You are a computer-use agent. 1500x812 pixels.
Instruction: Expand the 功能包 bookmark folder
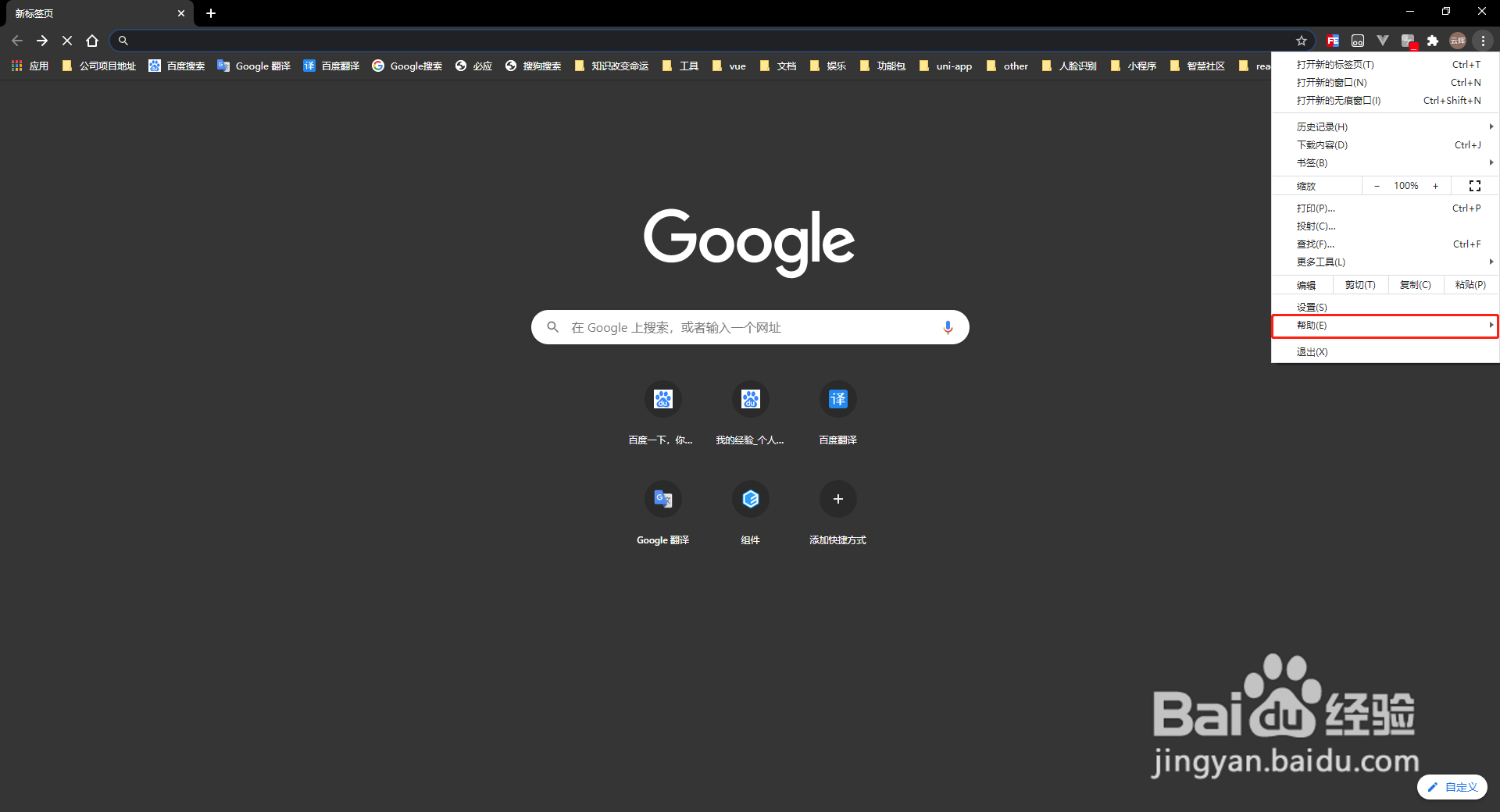pos(882,66)
